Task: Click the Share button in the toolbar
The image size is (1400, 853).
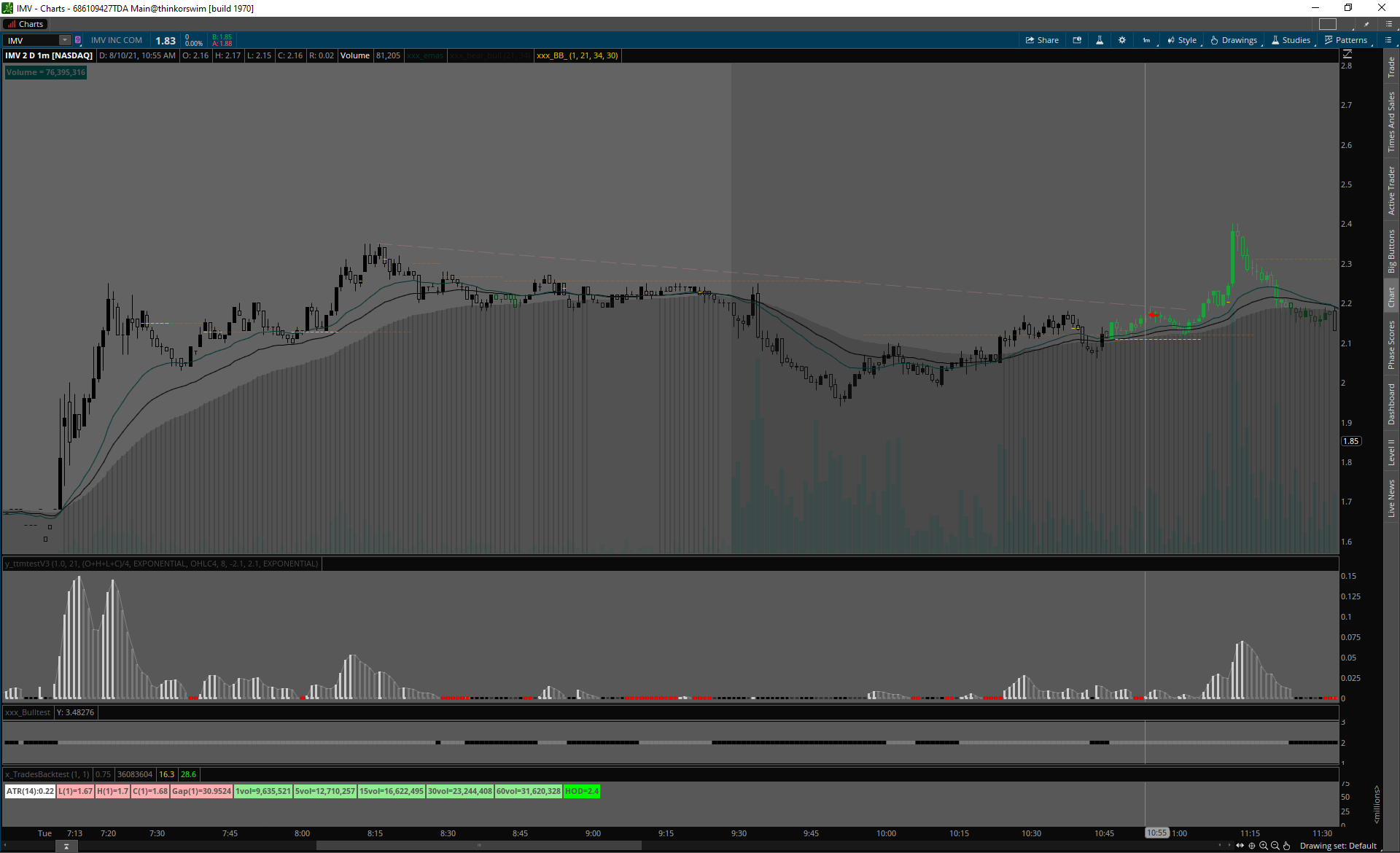Action: 1042,40
